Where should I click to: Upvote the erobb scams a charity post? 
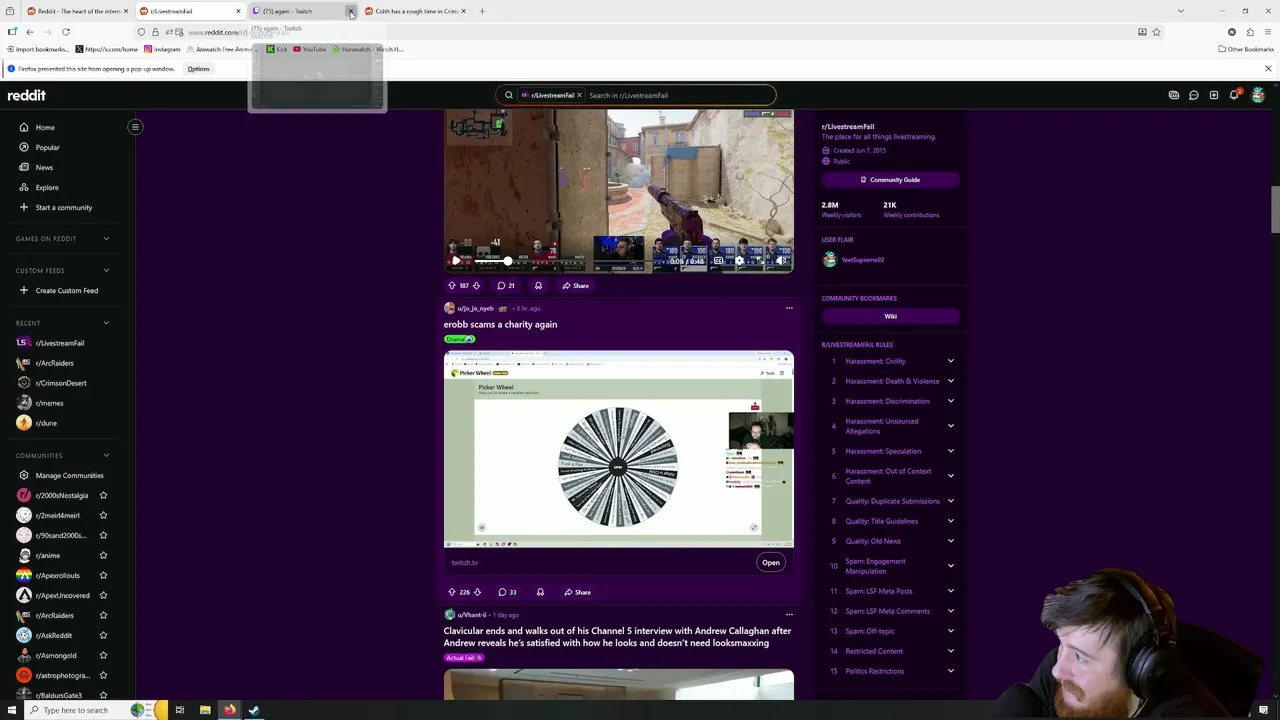452,592
